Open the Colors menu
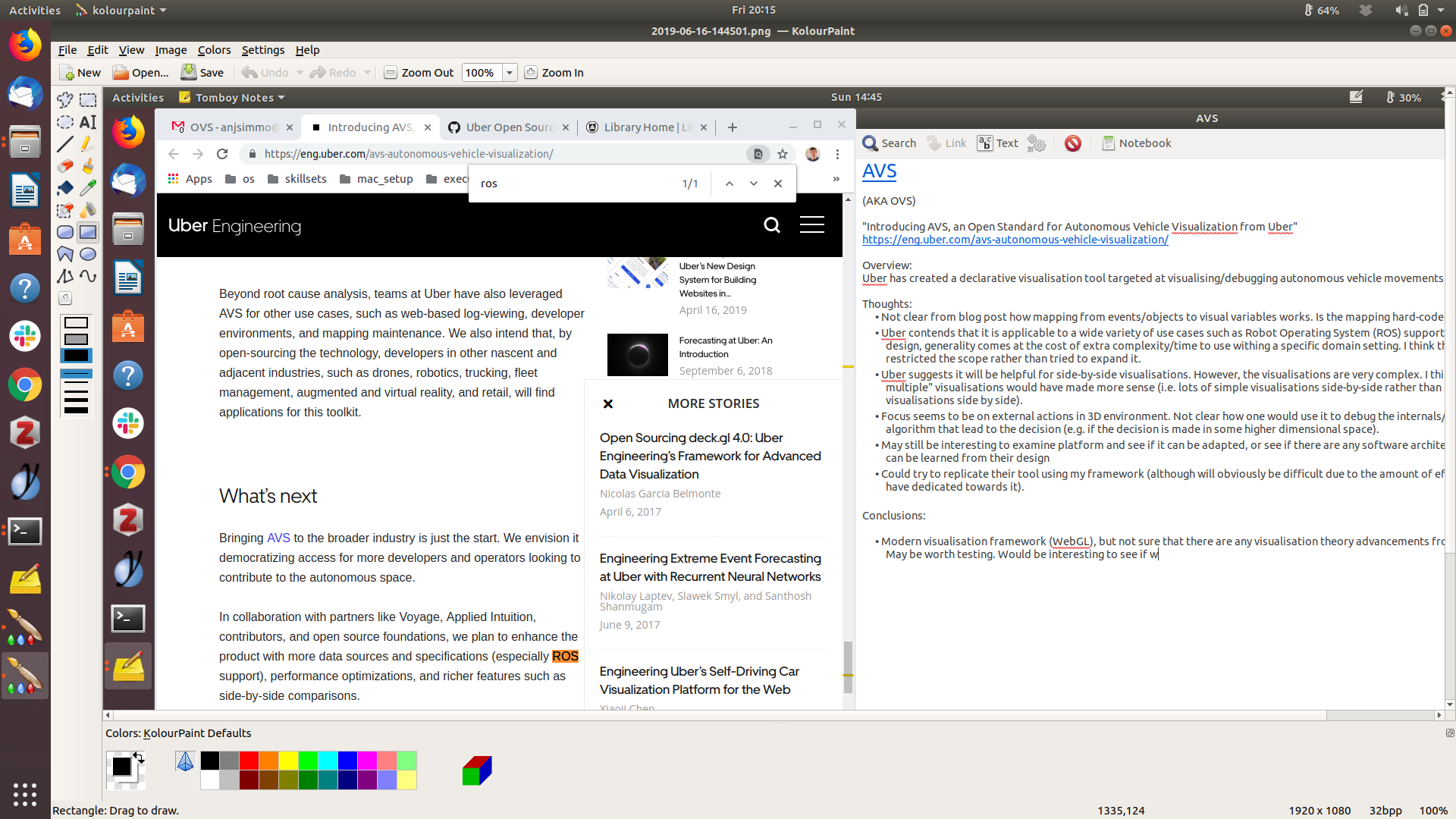1456x819 pixels. [214, 50]
